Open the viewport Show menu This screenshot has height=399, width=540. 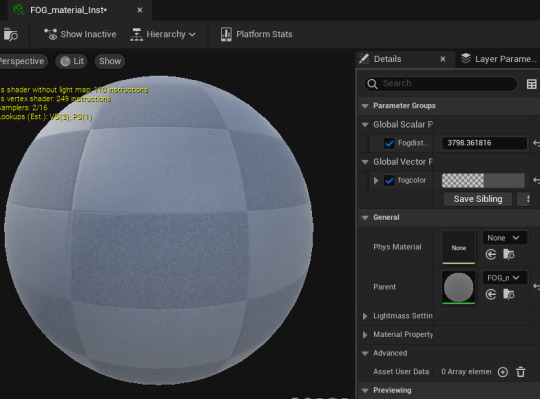110,61
